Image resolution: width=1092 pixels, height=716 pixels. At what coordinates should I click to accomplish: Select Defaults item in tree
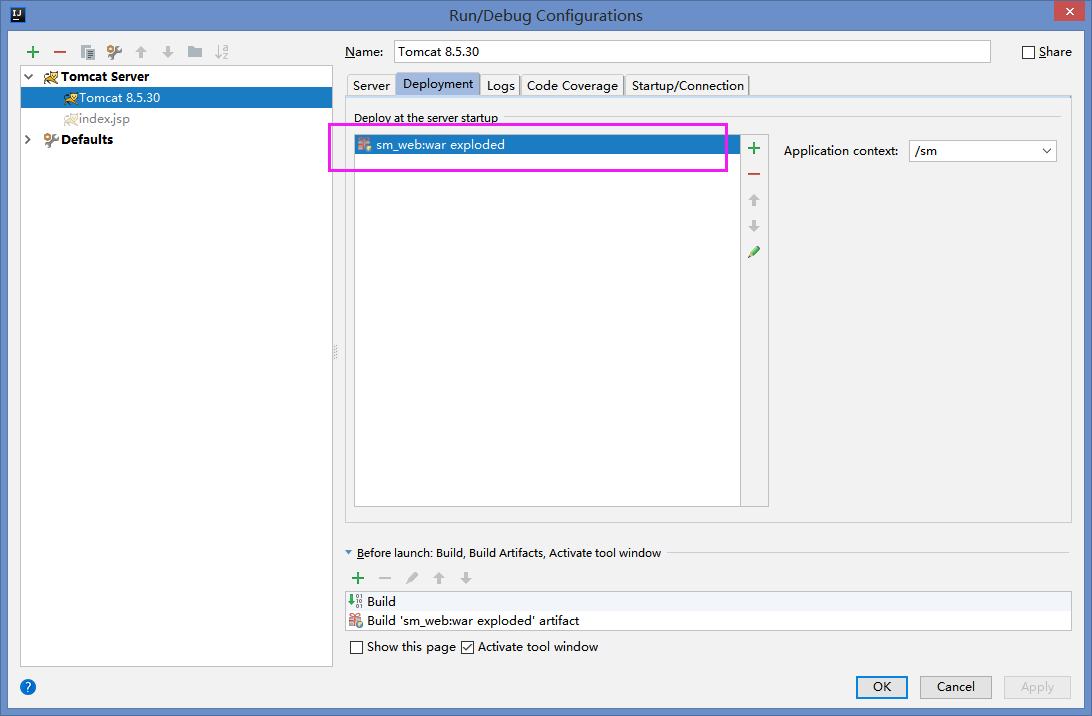click(x=87, y=139)
